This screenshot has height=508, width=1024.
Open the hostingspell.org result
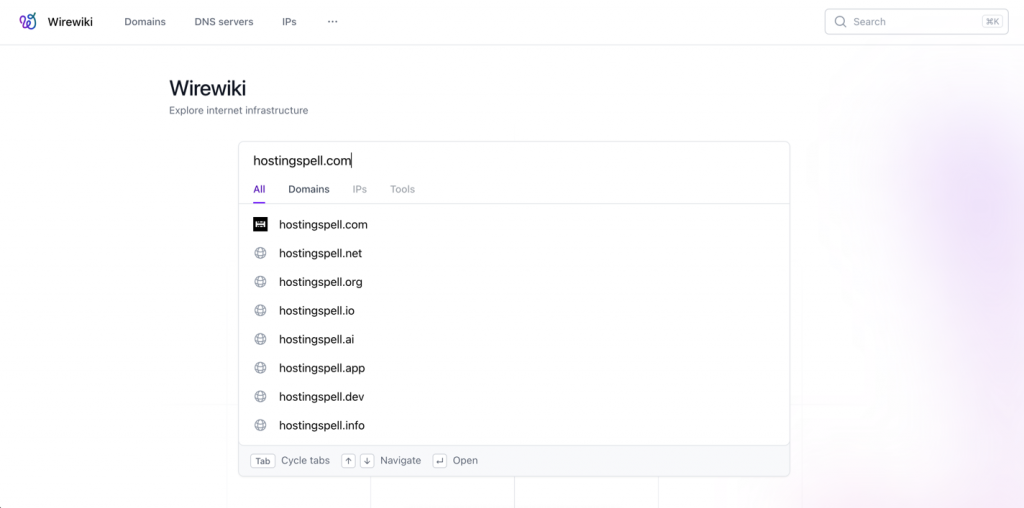(514, 282)
